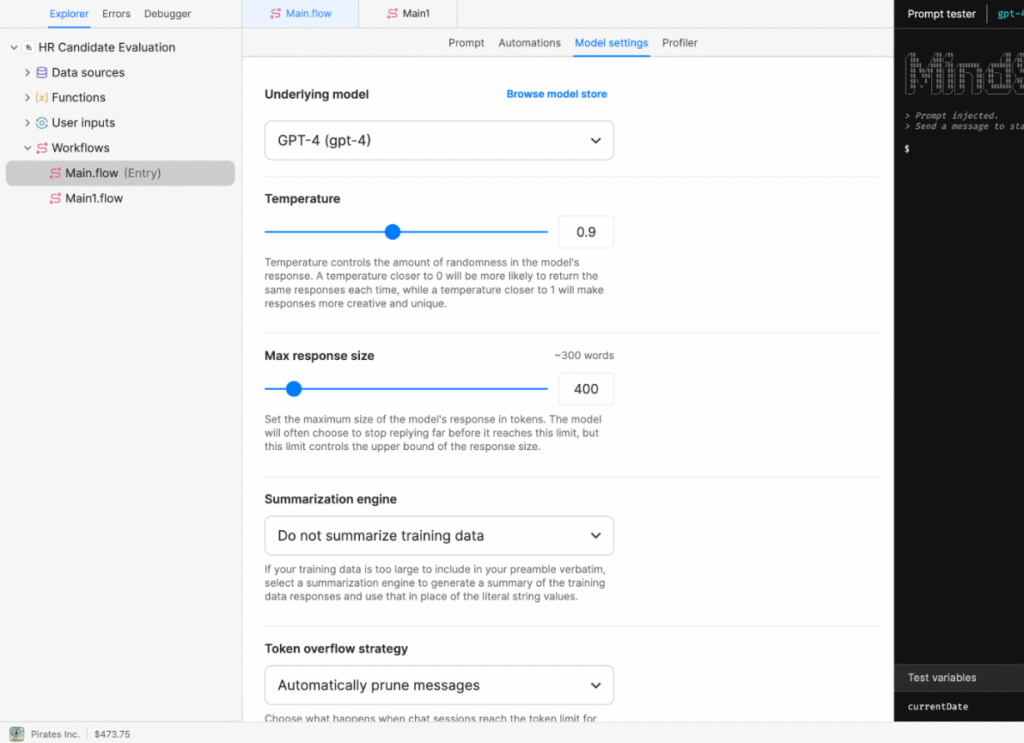This screenshot has height=743, width=1024.
Task: Click the HR Candidate Evaluation project icon
Action: pyautogui.click(x=28, y=48)
